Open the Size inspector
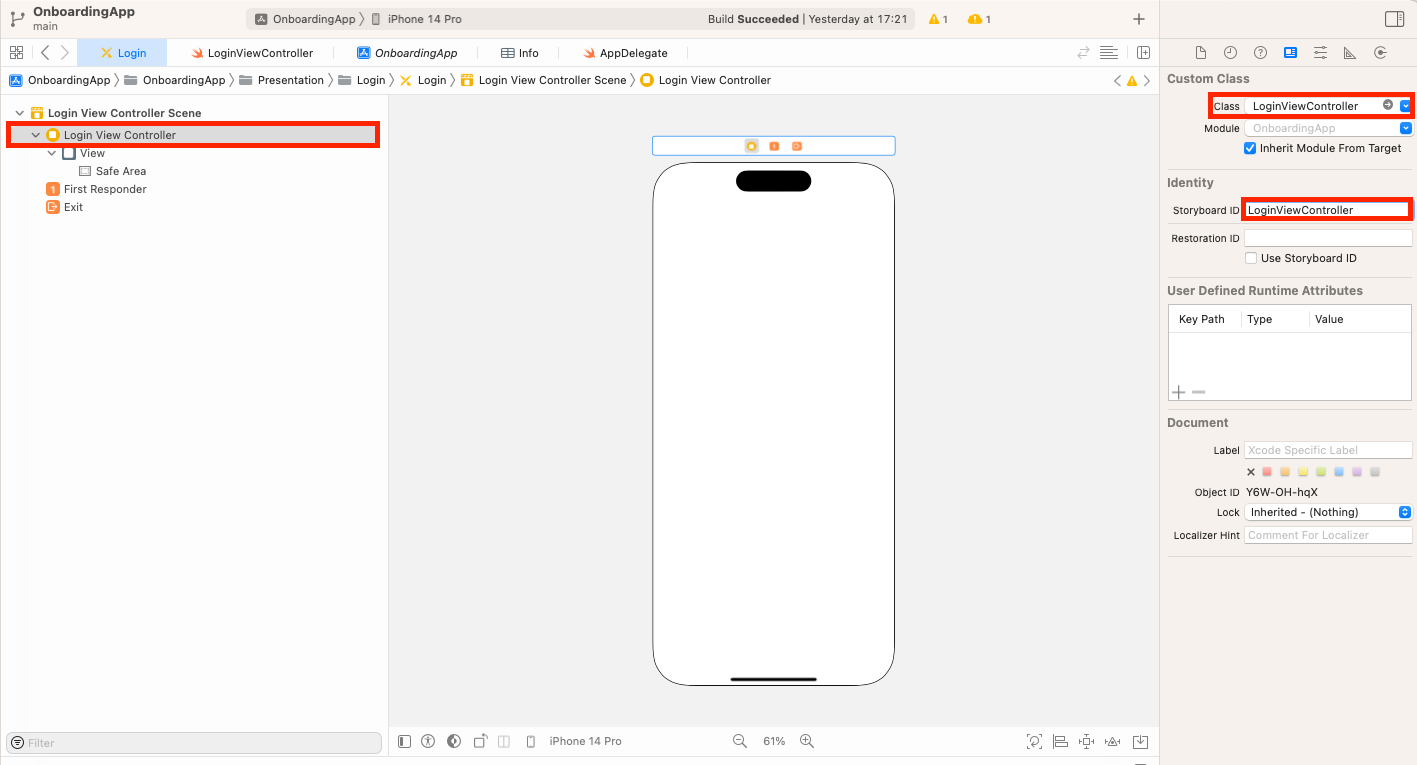The height and width of the screenshot is (765, 1417). tap(1350, 52)
